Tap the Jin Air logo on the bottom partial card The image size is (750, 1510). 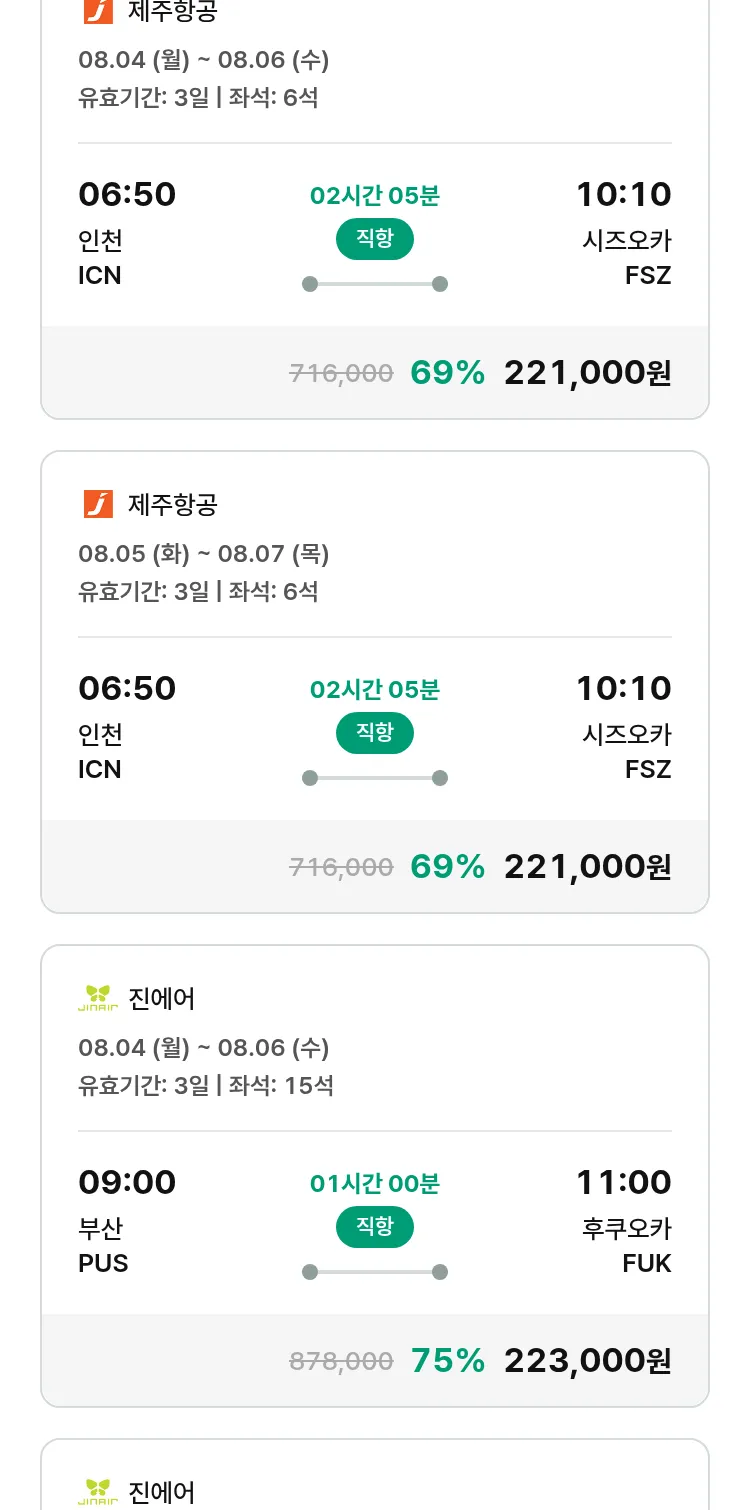pyautogui.click(x=98, y=1492)
